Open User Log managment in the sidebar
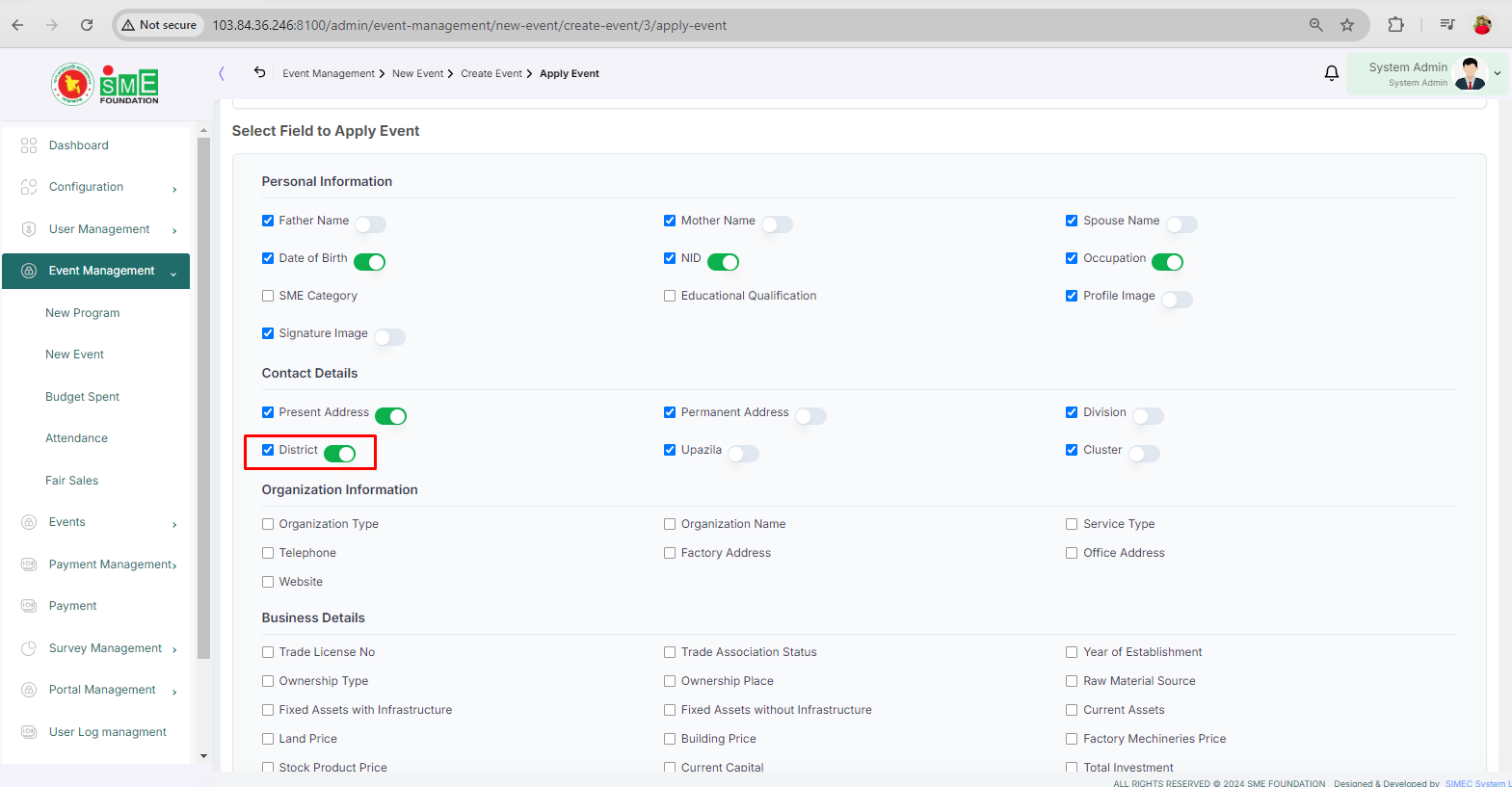 [108, 732]
